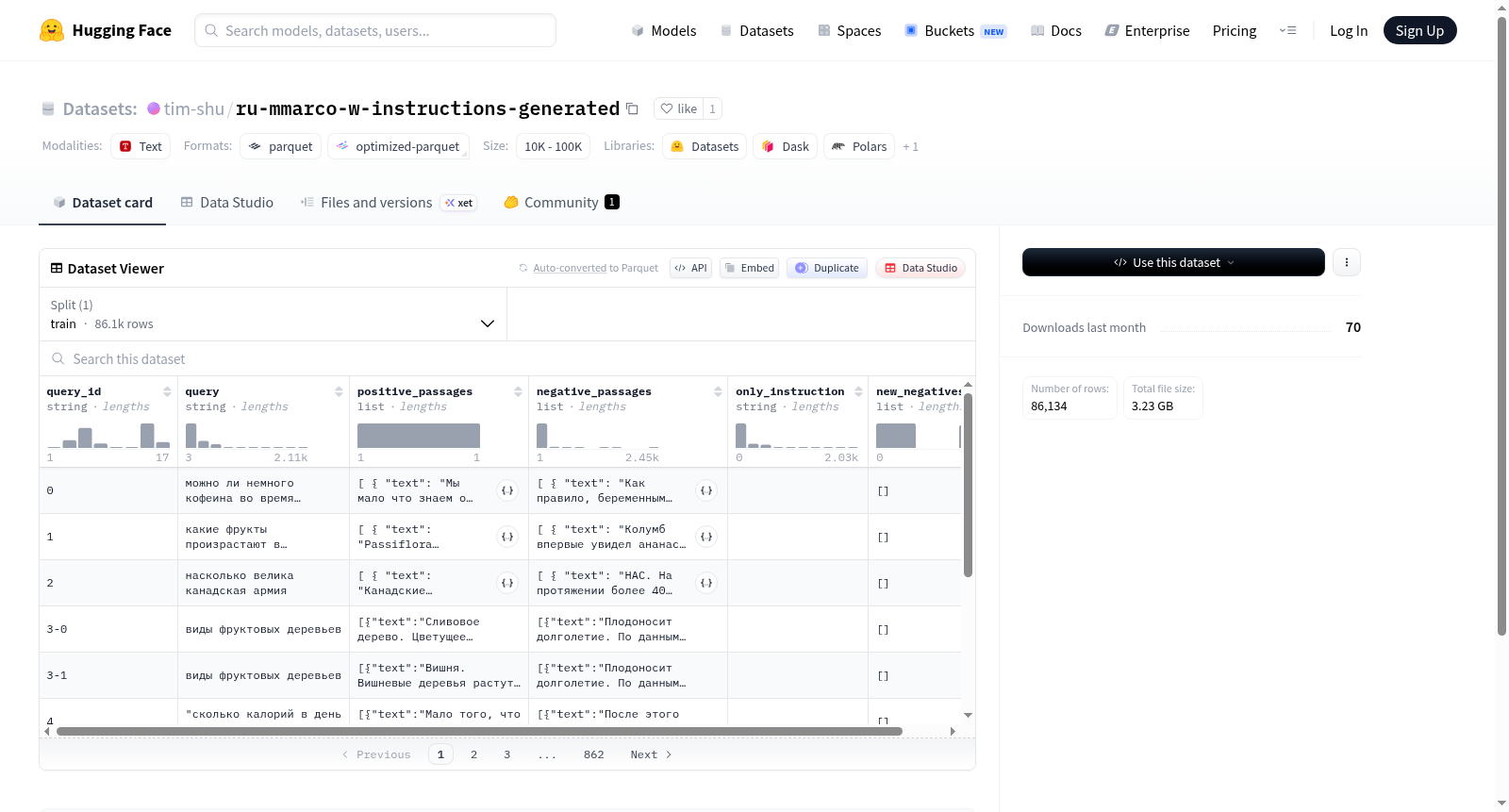Click Log In
Viewport: 1509px width, 812px height.
click(1349, 30)
